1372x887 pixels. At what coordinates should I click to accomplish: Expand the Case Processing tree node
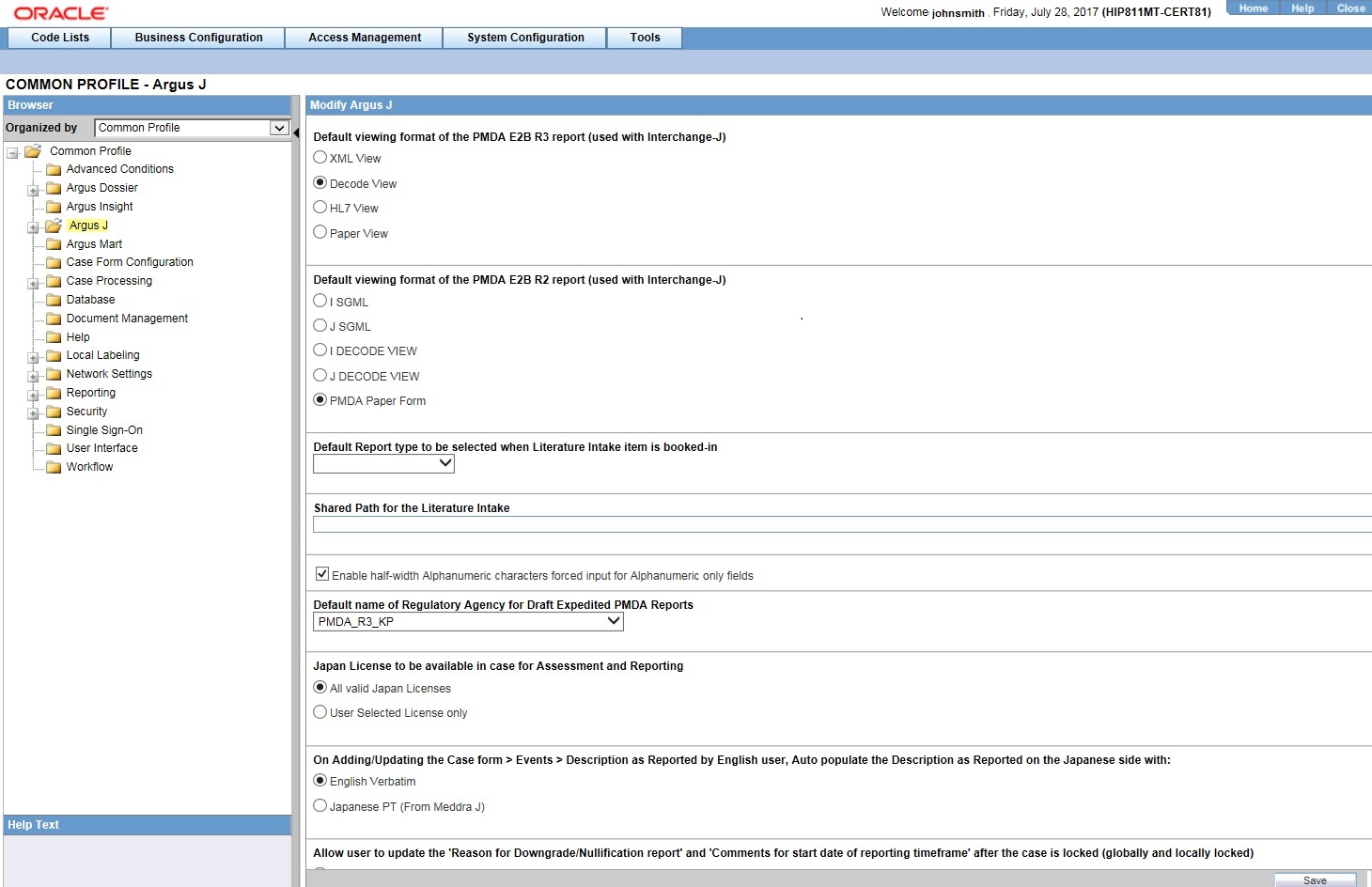[x=33, y=283]
